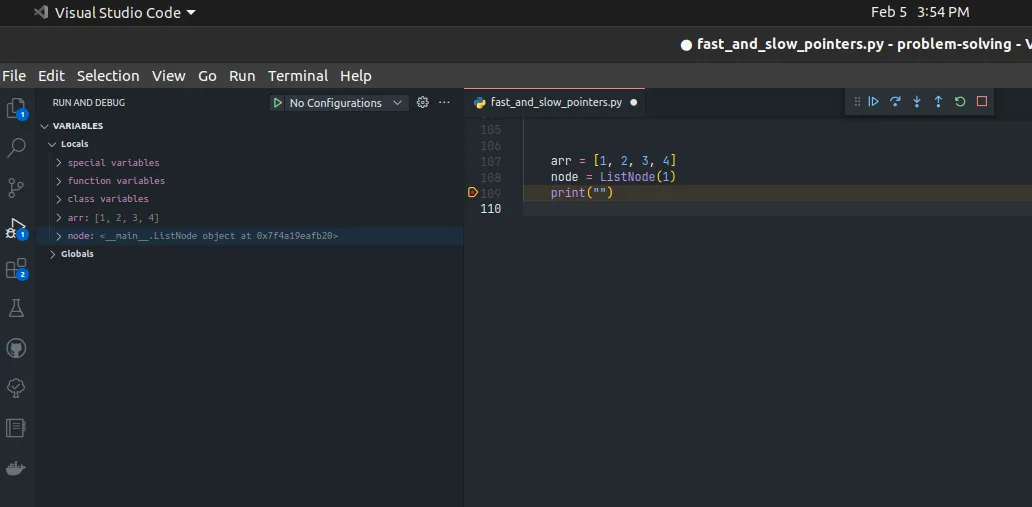The image size is (1032, 507).
Task: Open the GitHub view in activity bar
Action: point(16,348)
